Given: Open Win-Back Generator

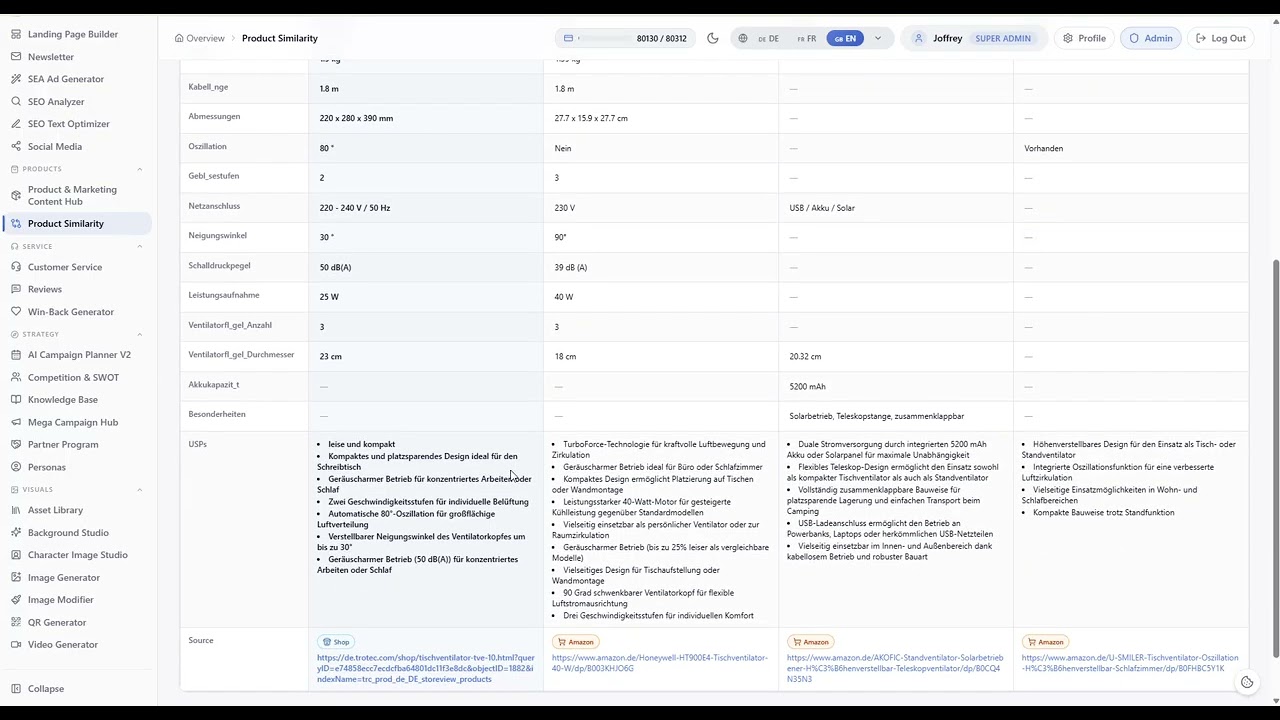Looking at the screenshot, I should [x=71, y=312].
